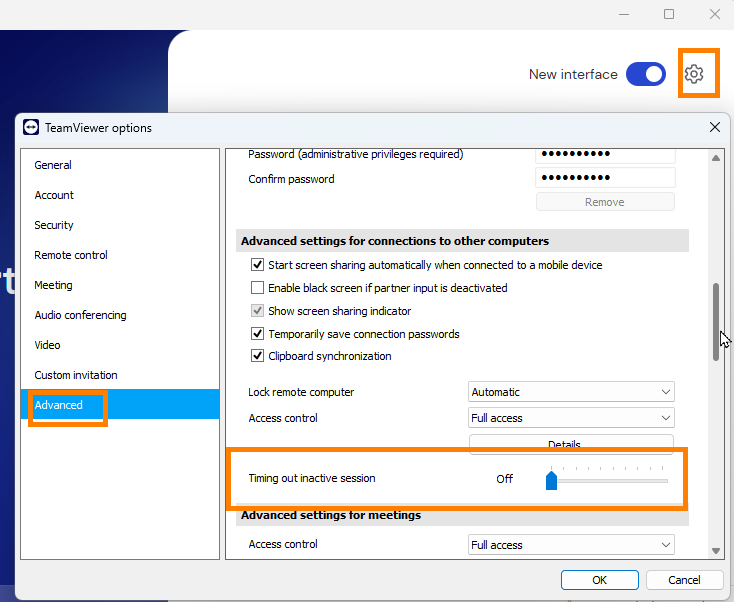
Task: Select Advanced in options sidebar
Action: tap(120, 404)
